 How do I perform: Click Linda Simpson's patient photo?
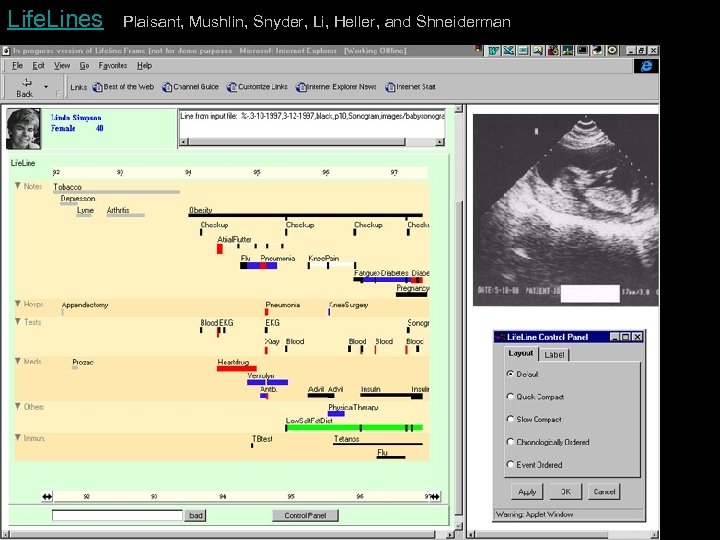click(23, 129)
